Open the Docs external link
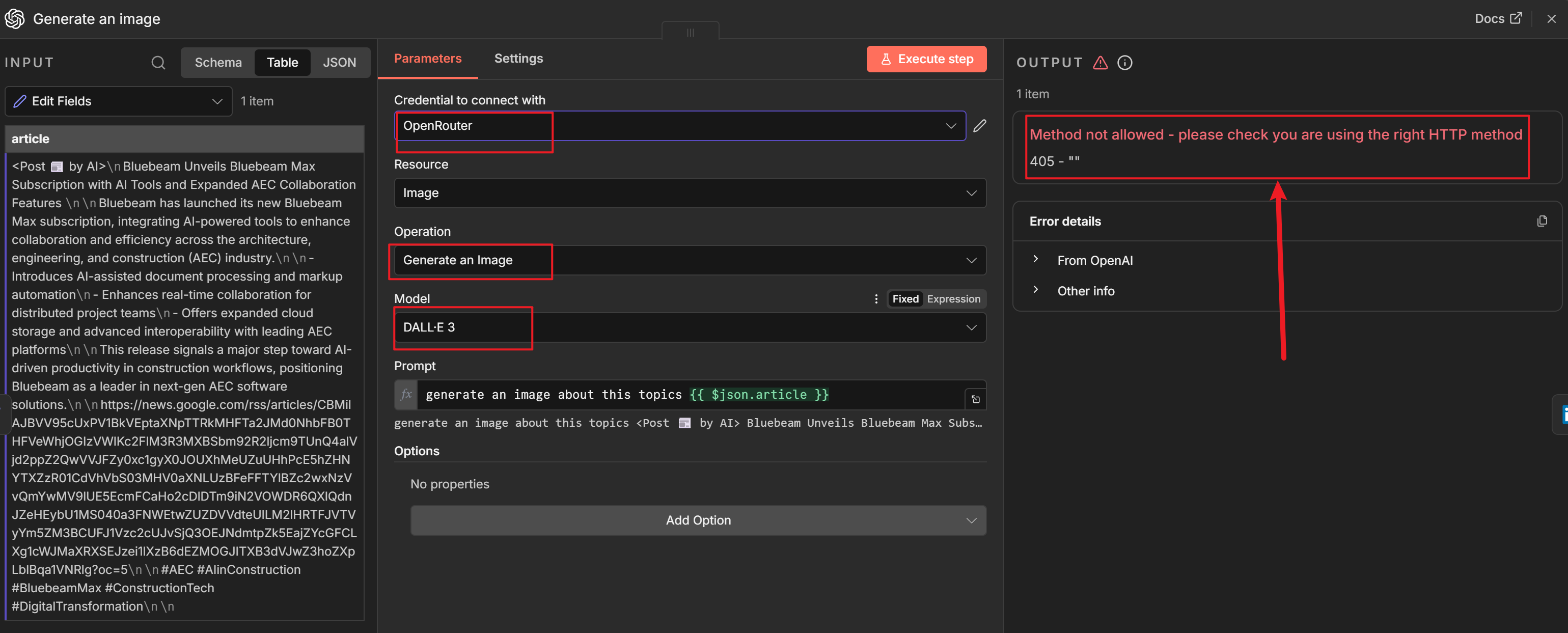The image size is (1568, 633). [x=1498, y=18]
